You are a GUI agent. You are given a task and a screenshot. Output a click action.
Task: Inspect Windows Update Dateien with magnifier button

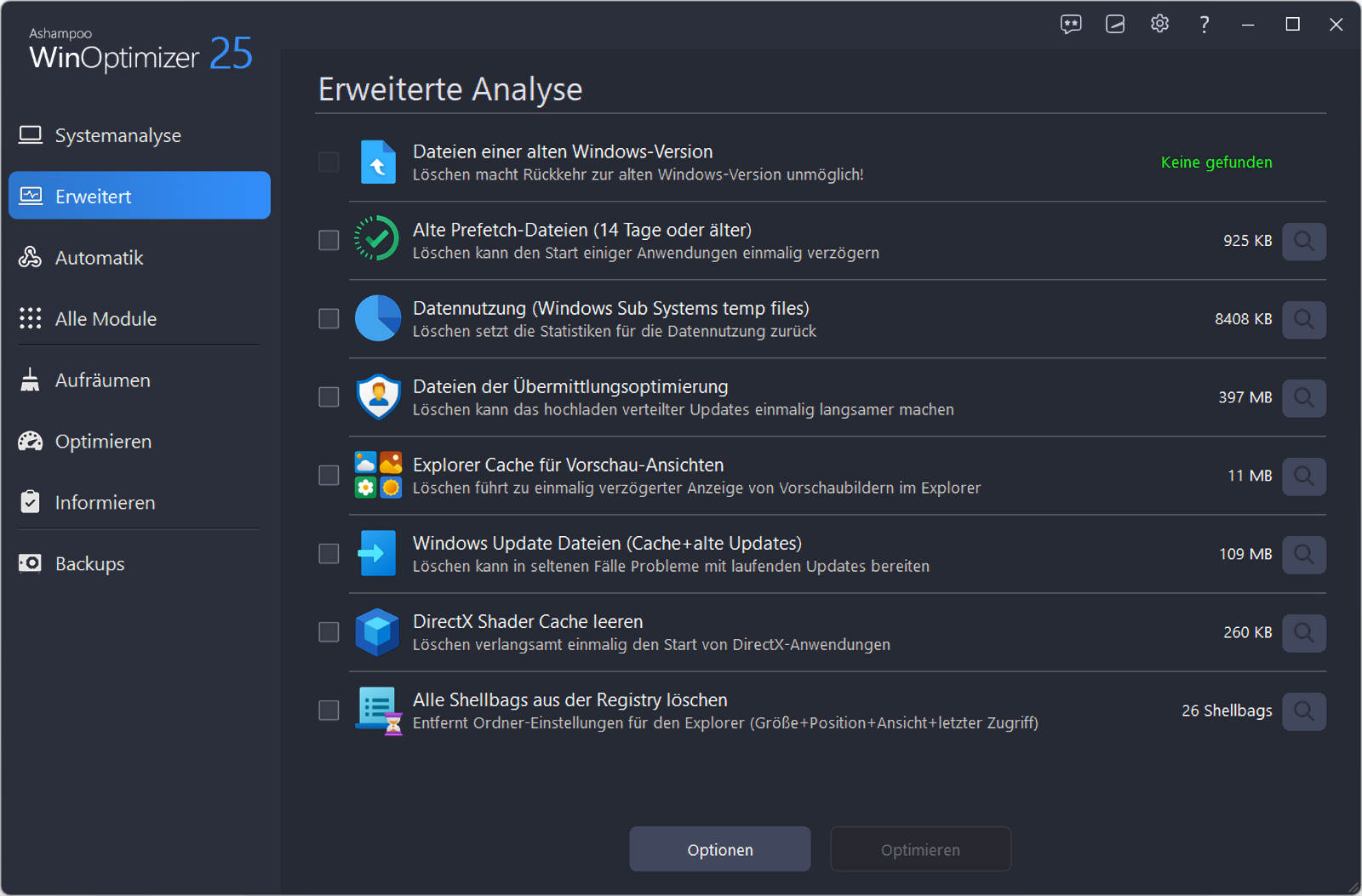pos(1303,555)
